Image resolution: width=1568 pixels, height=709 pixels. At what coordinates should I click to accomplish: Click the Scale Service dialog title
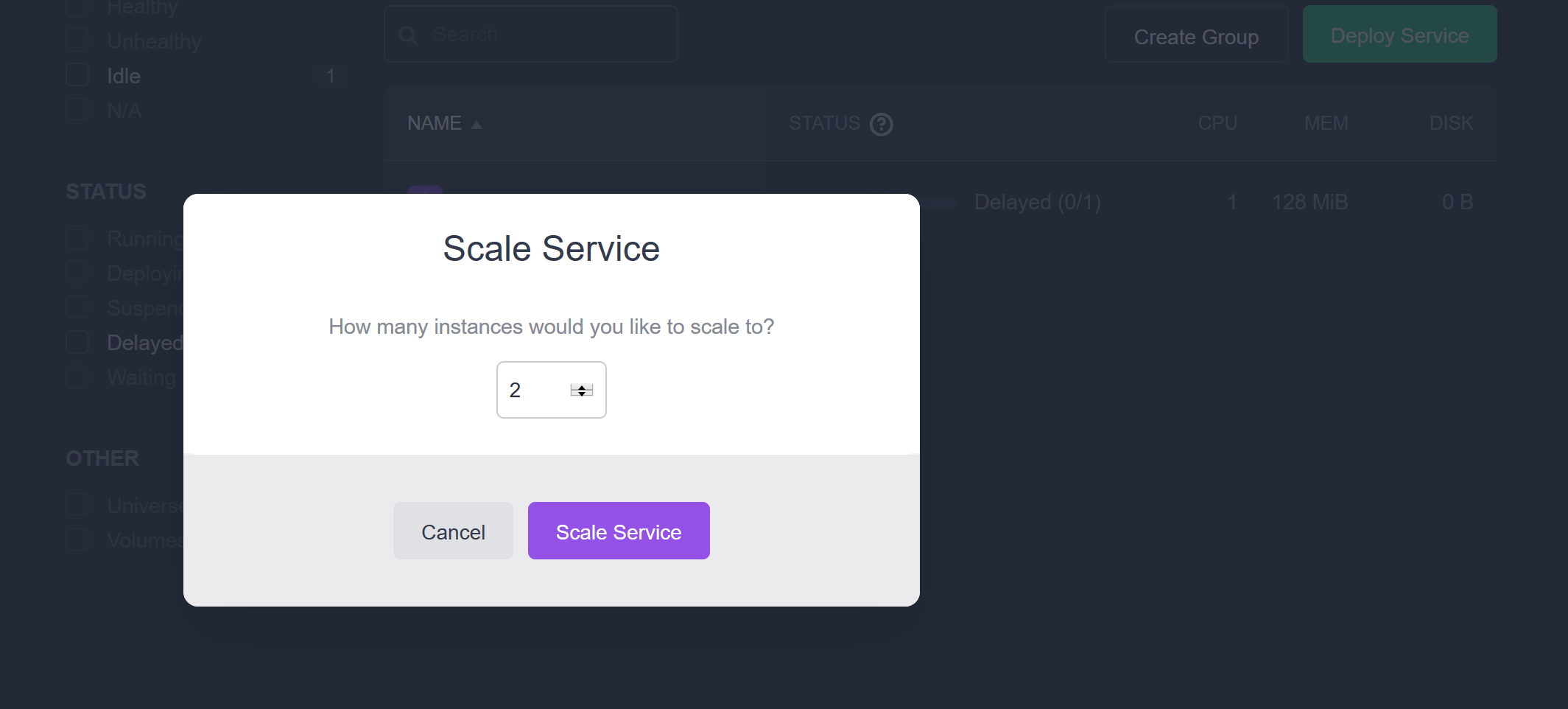click(x=551, y=248)
